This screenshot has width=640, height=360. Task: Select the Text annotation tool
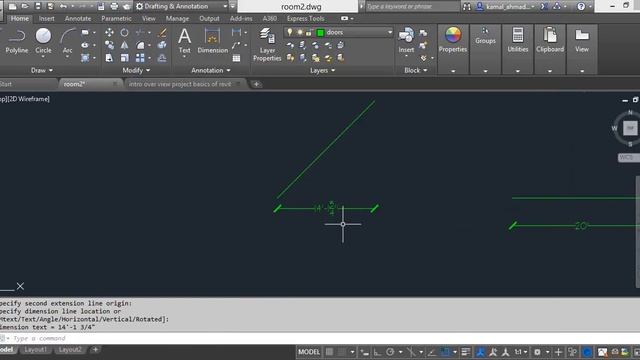(x=184, y=41)
